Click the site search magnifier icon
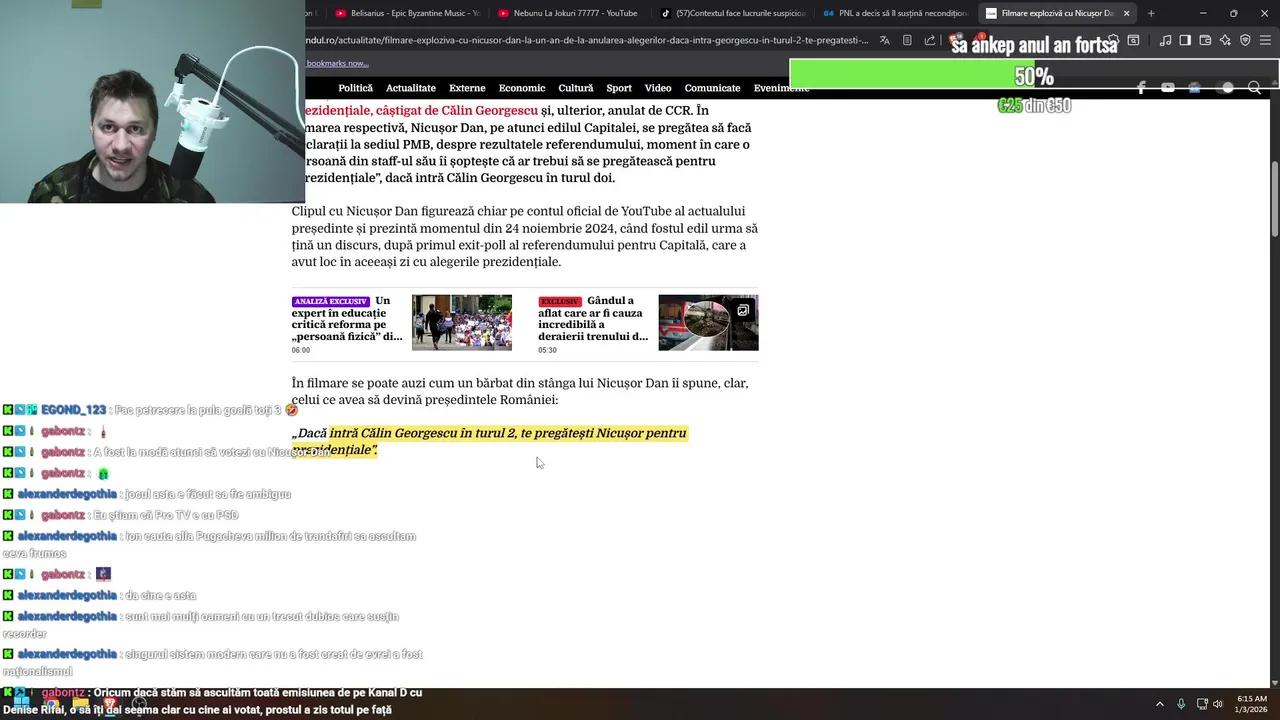Screen dimensions: 1280x720 1254,88
